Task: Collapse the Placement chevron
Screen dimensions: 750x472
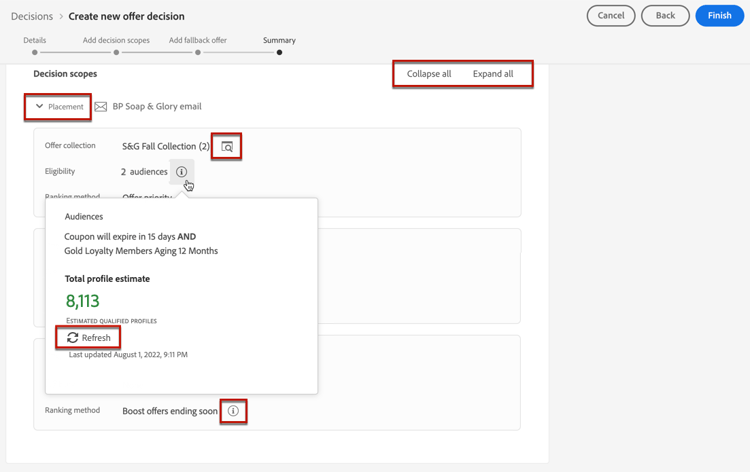Action: [39, 106]
